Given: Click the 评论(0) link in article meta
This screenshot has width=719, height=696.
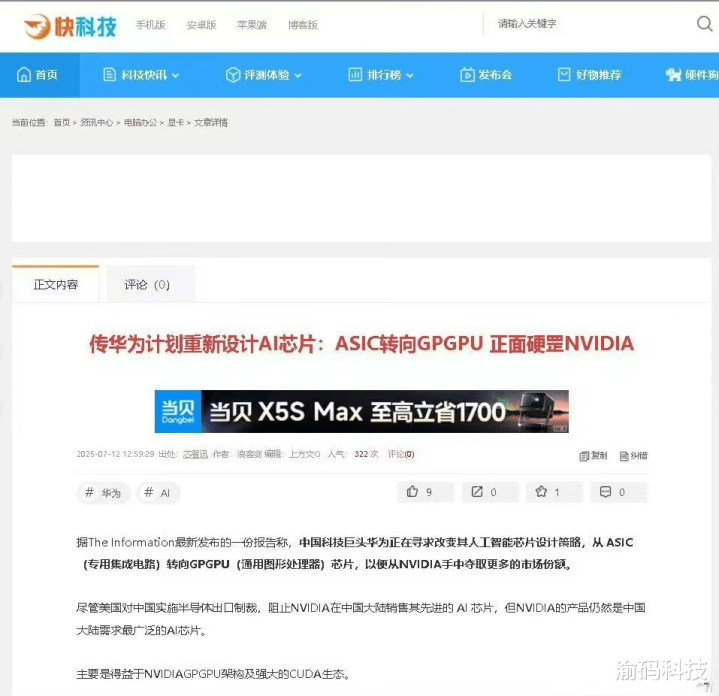Looking at the screenshot, I should pos(401,454).
